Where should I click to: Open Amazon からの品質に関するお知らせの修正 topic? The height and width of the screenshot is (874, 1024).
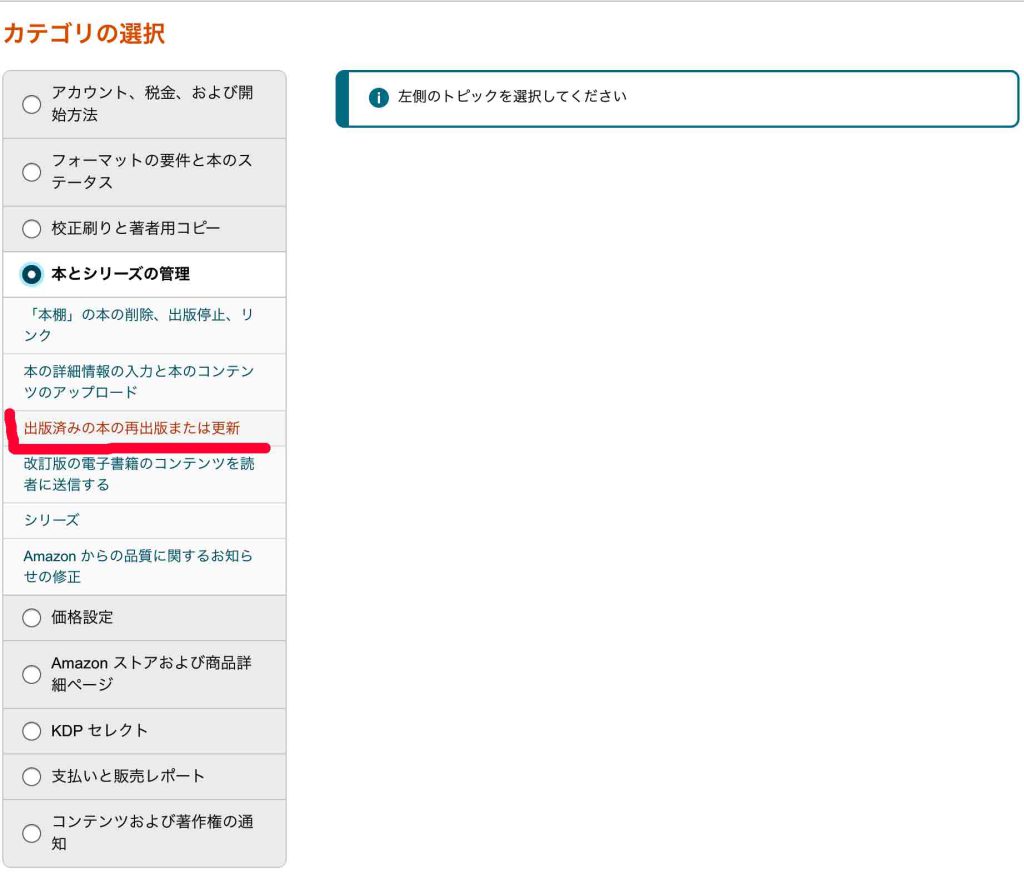tap(138, 566)
